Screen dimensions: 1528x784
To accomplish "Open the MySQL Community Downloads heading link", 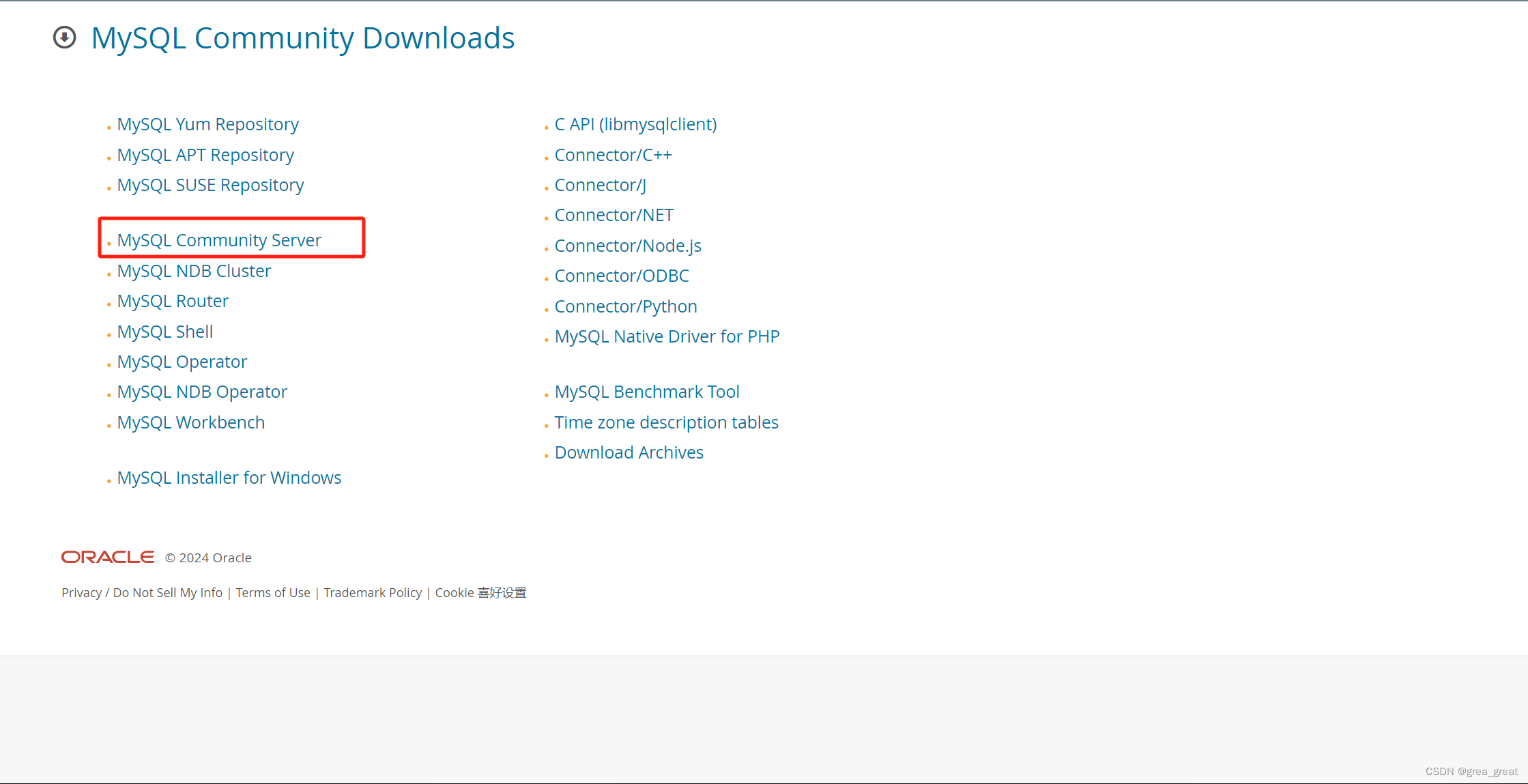I will pos(303,38).
